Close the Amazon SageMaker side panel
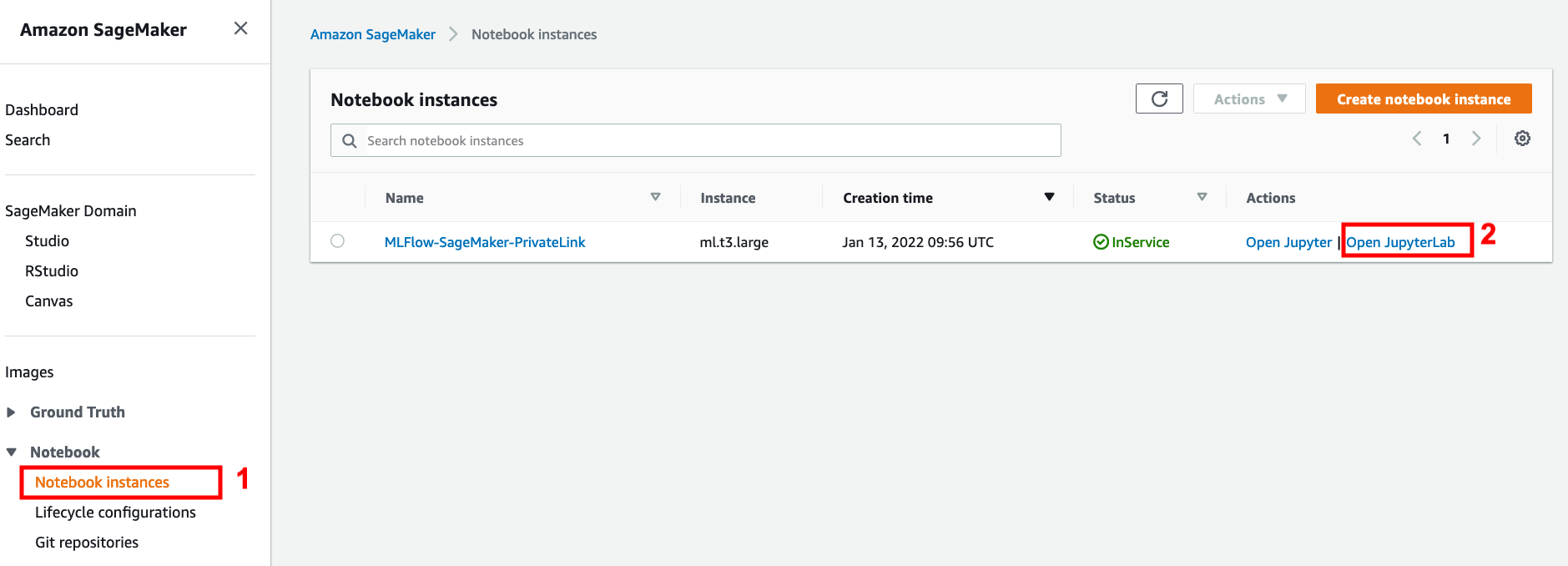1568x566 pixels. click(x=240, y=28)
